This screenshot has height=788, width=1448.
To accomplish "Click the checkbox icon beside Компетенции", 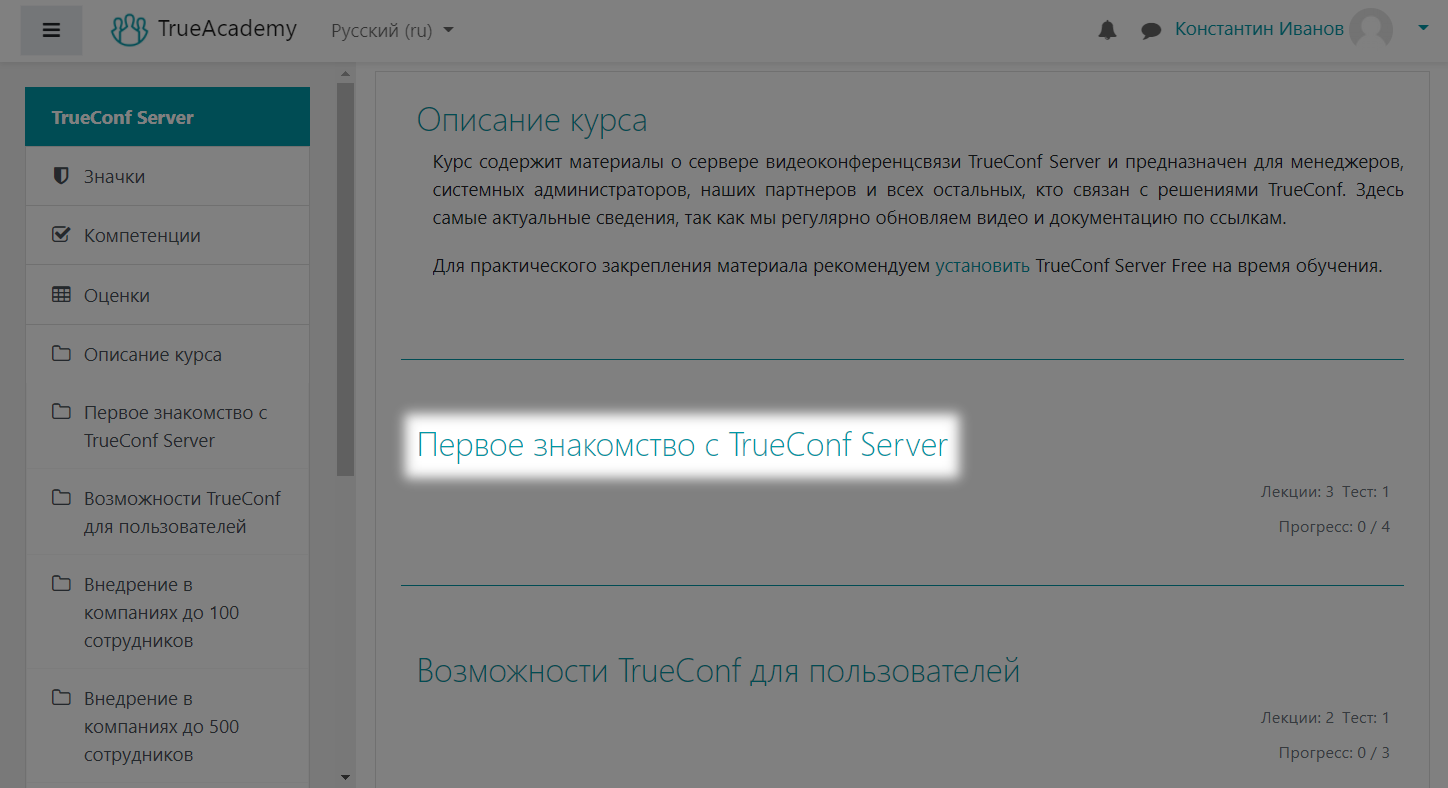I will coord(61,235).
